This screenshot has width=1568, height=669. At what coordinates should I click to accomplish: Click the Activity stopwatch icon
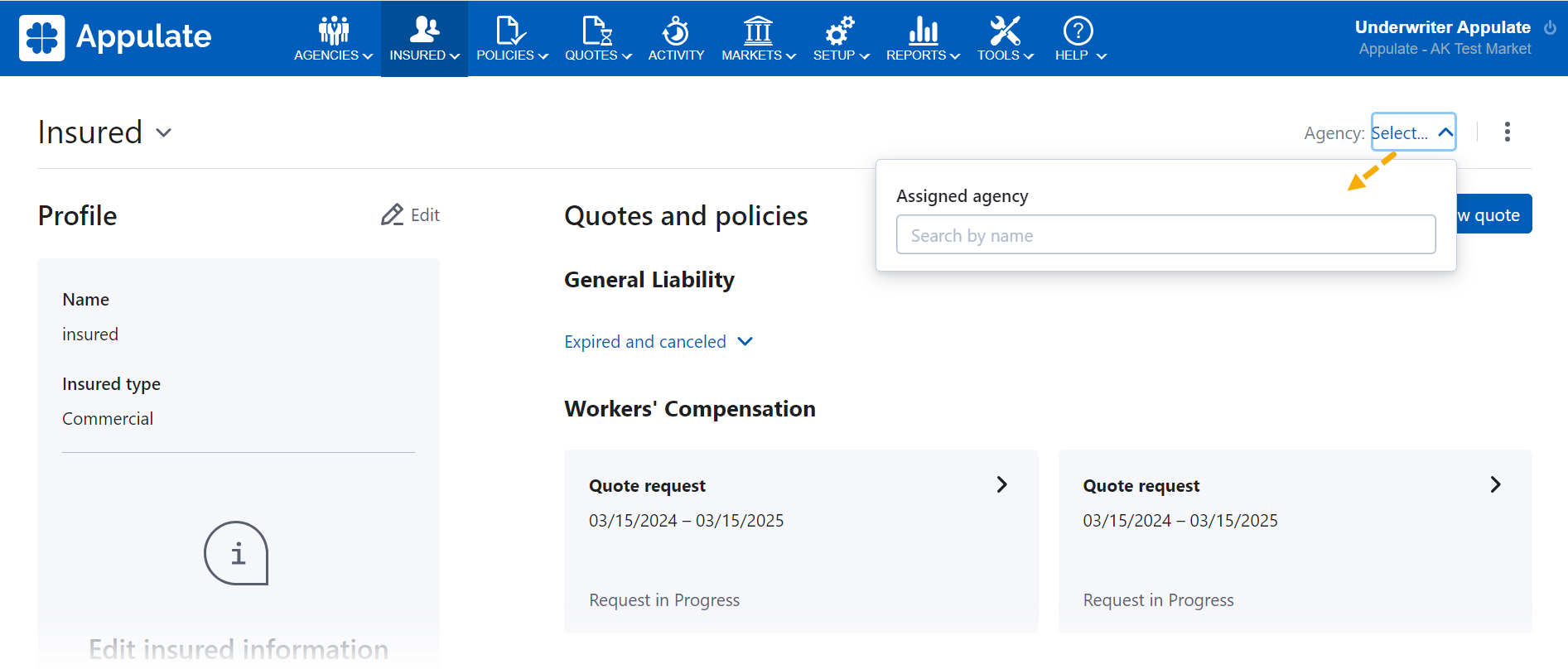676,31
